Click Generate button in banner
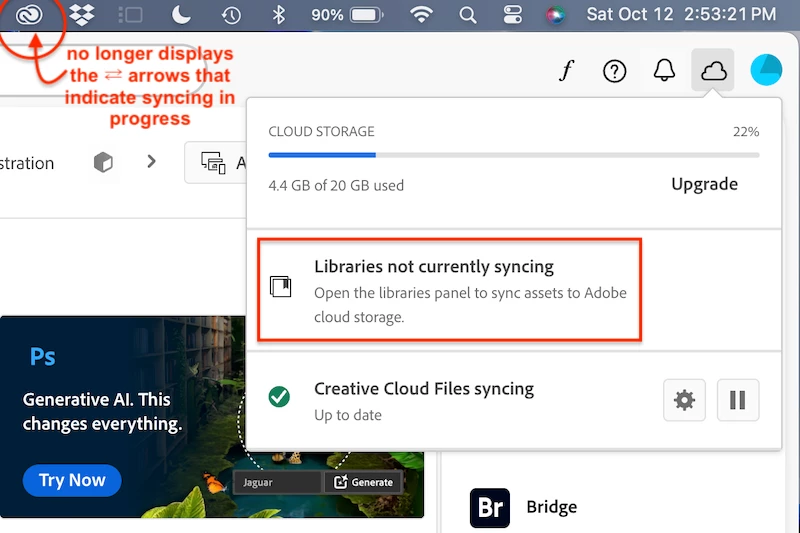Image resolution: width=800 pixels, height=533 pixels. 363,482
